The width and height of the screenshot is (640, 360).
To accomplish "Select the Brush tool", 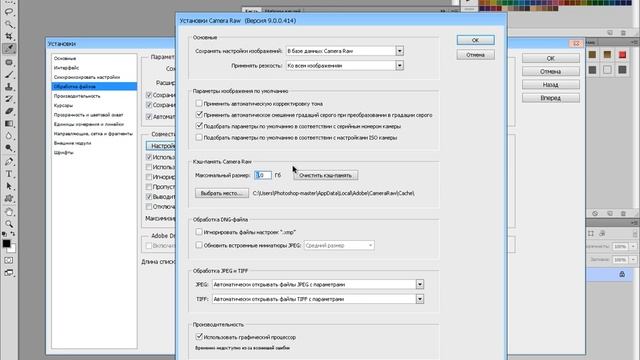I will 9,75.
